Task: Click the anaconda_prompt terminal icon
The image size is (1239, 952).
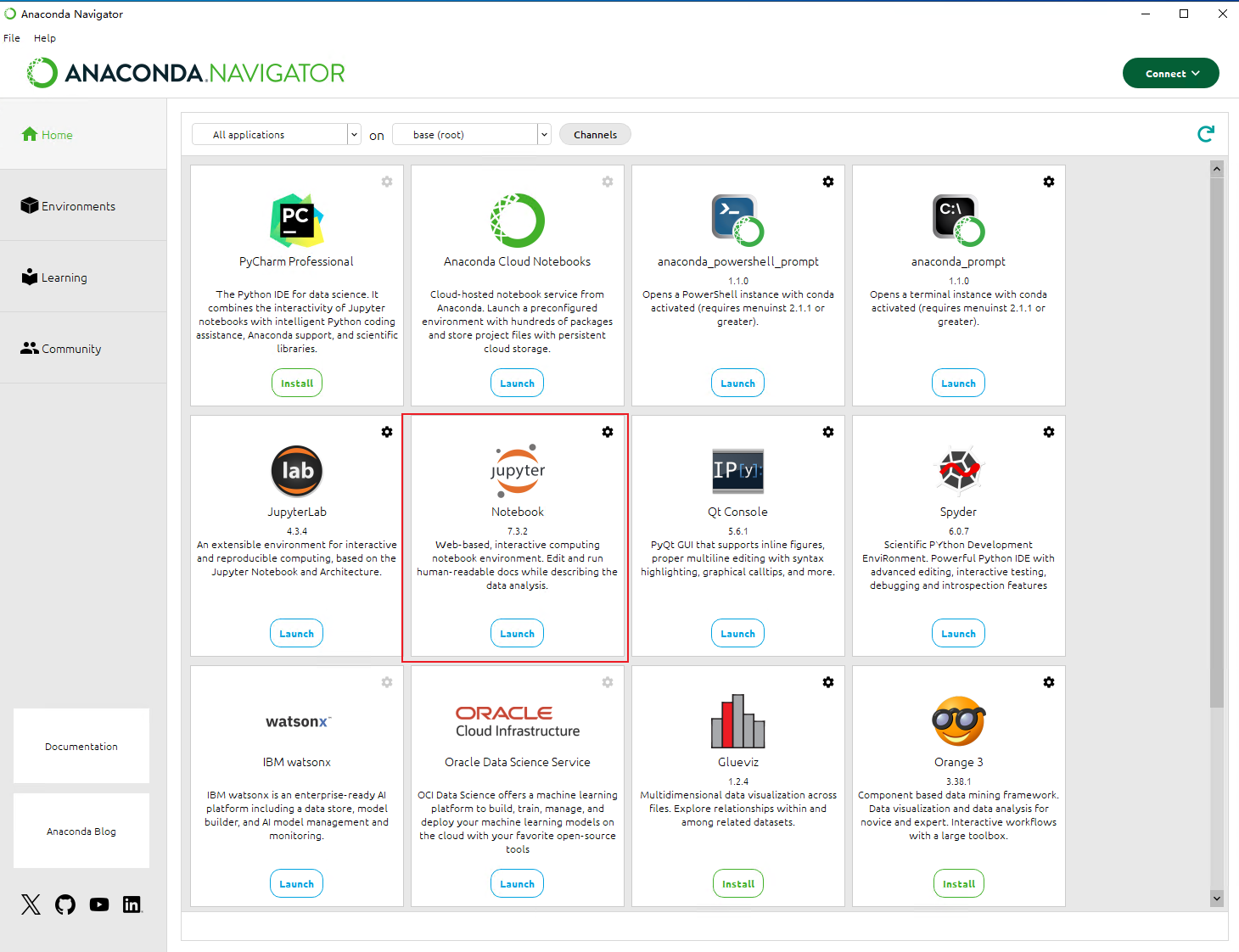Action: [x=959, y=220]
